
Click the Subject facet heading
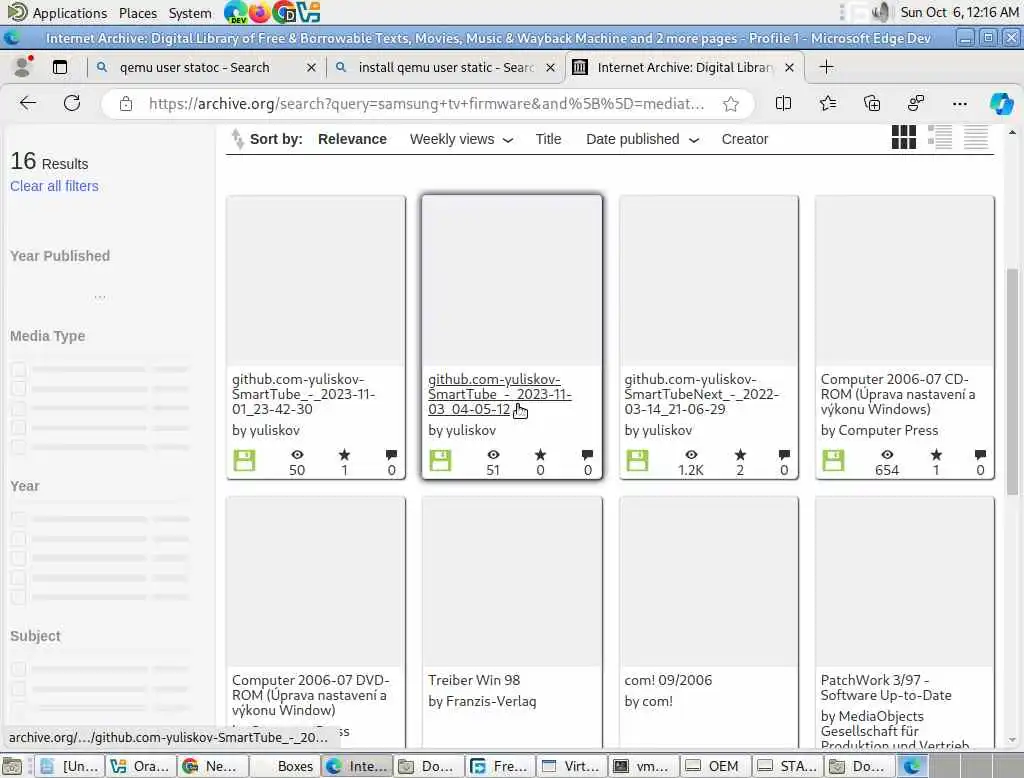click(35, 636)
